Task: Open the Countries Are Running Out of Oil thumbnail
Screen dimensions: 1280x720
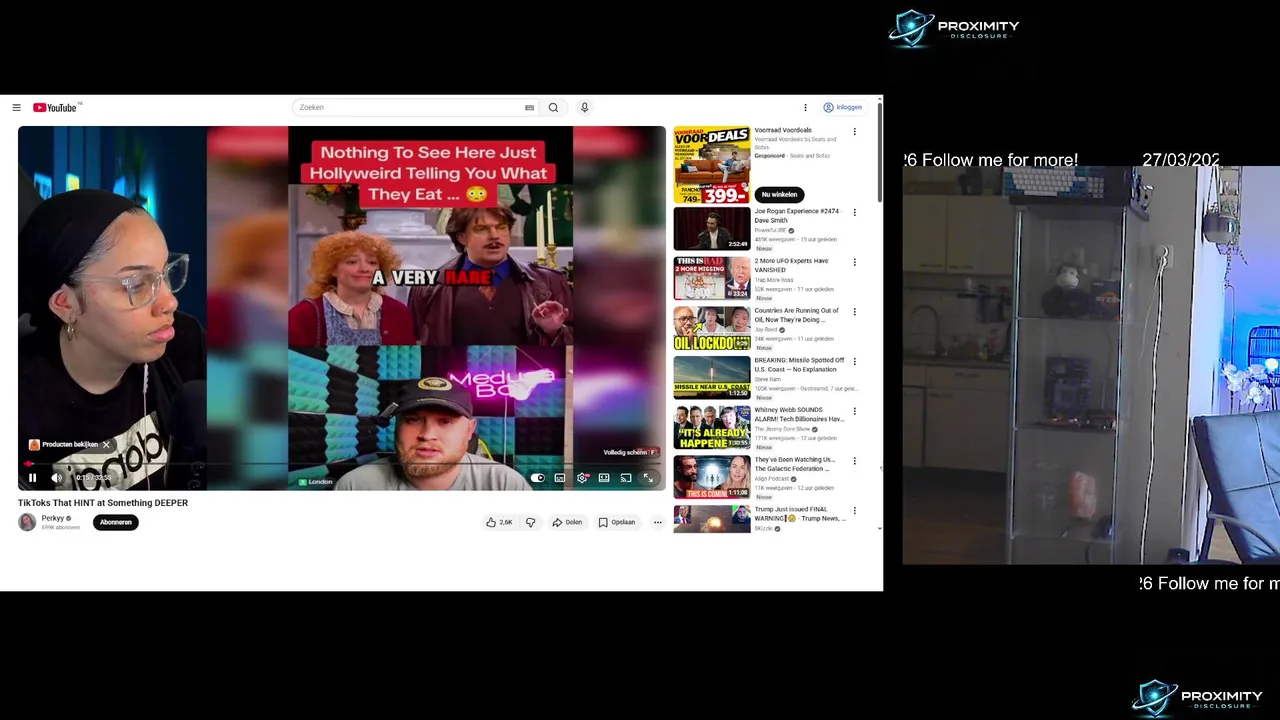Action: 712,328
